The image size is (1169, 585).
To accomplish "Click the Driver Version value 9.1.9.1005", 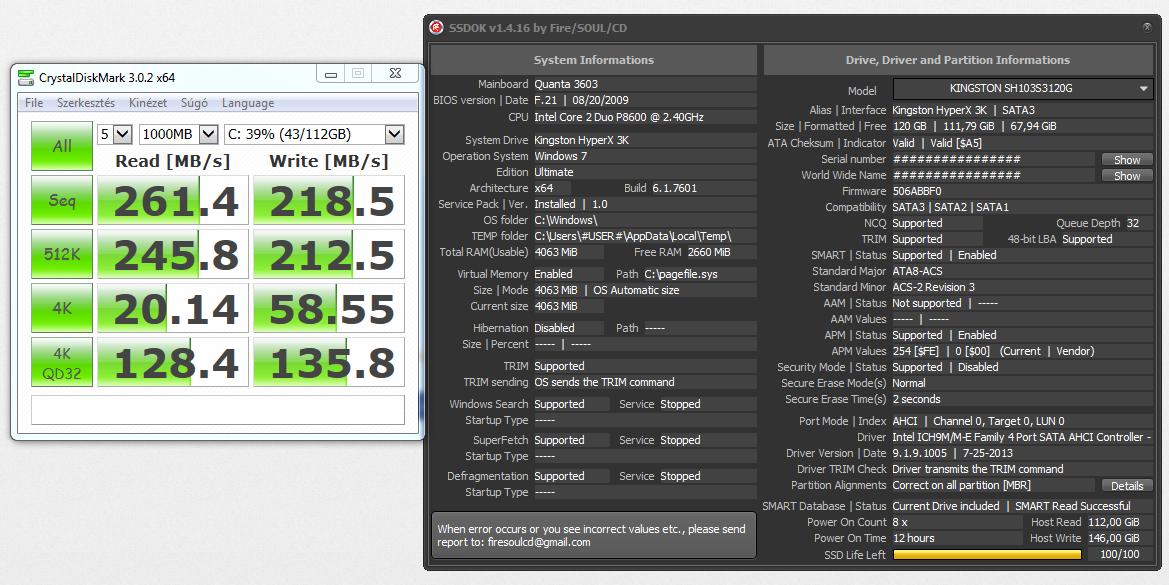I will (919, 453).
